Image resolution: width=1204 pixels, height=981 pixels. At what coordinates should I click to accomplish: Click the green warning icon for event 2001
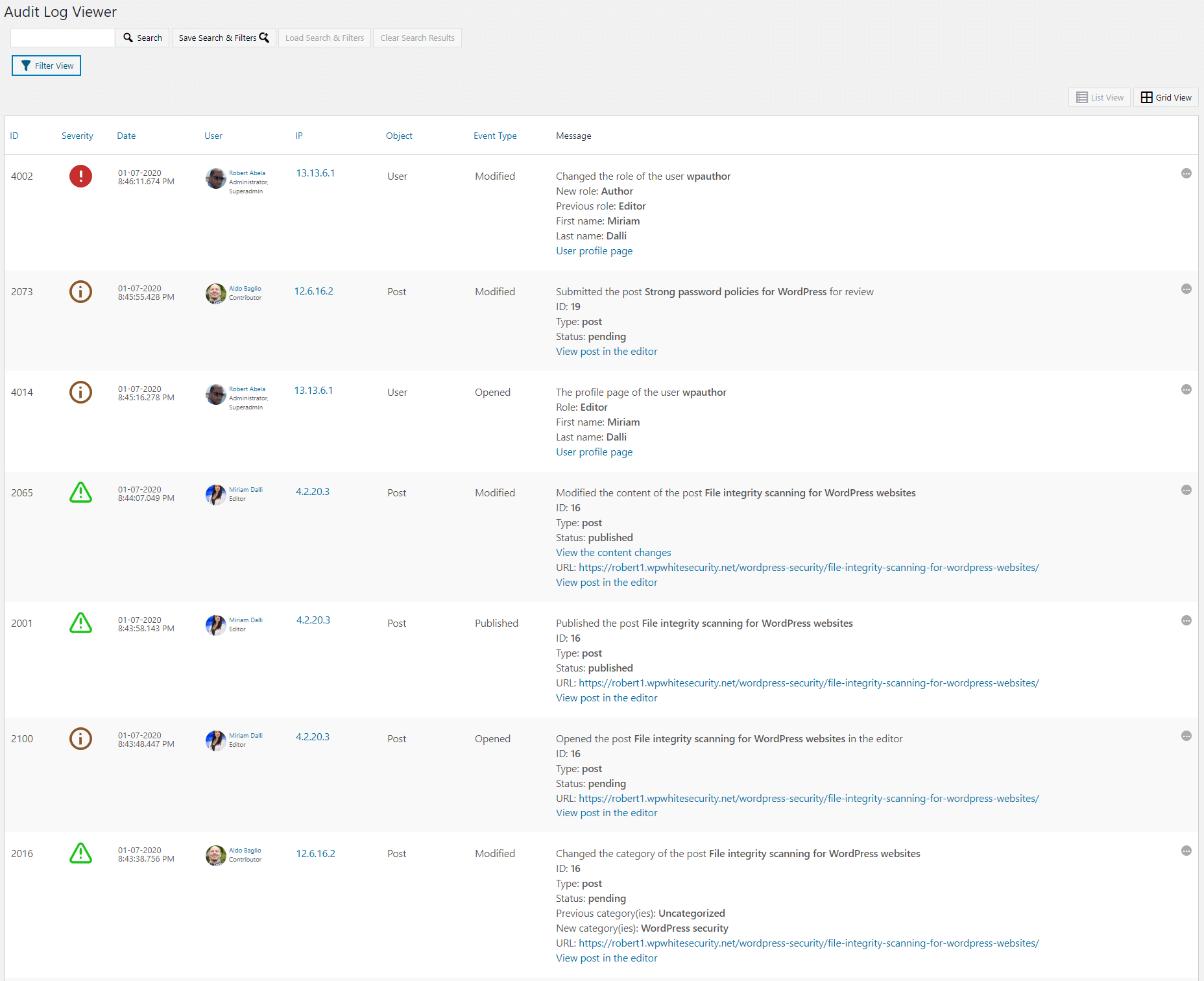80,623
